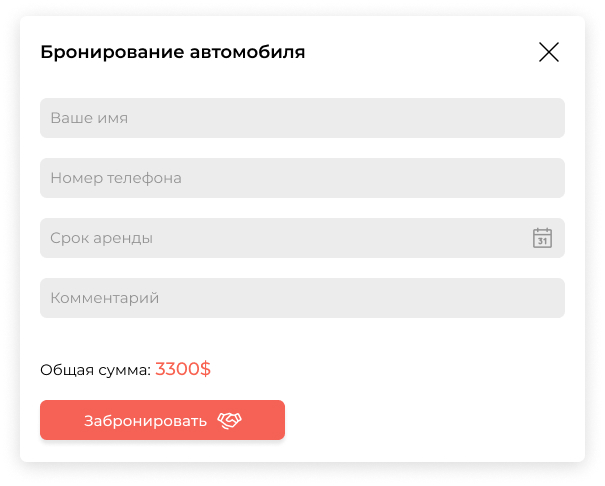Click the empty right side of the comment field

[424, 298]
